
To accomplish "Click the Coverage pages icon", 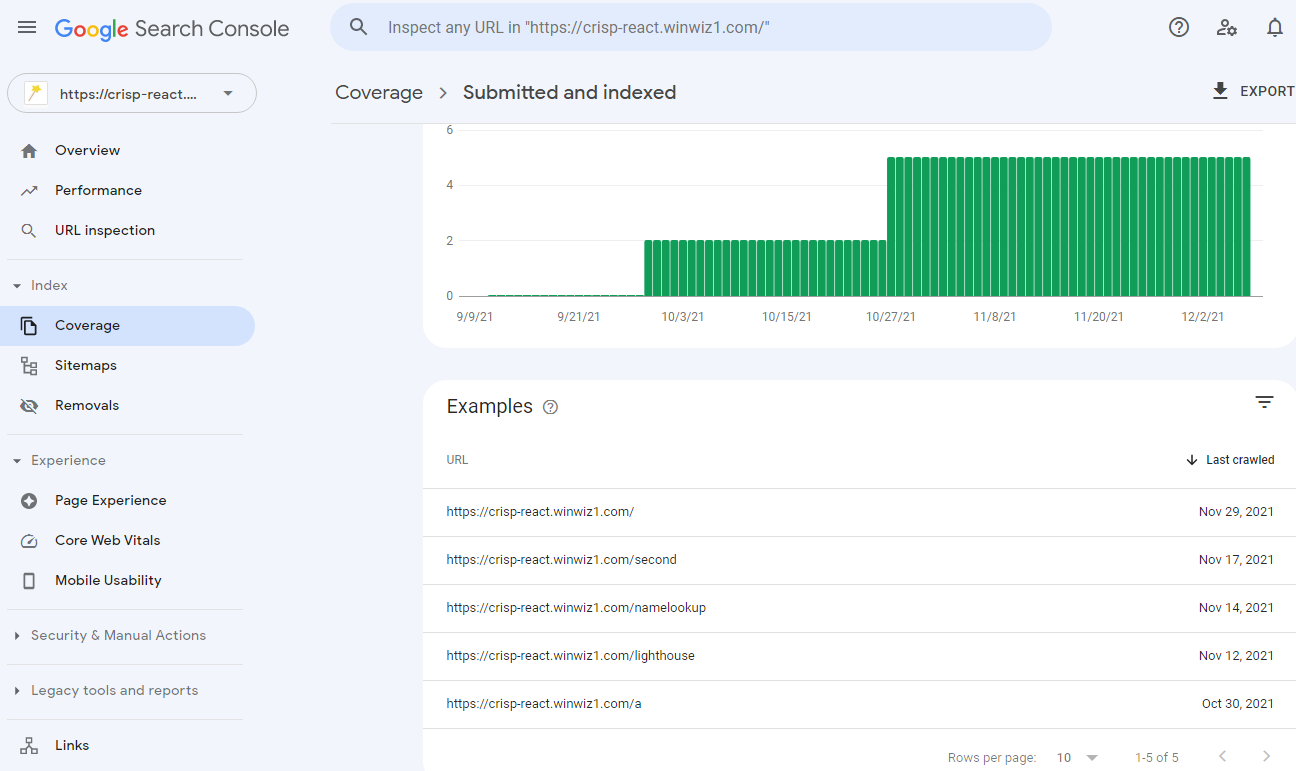I will click(29, 326).
